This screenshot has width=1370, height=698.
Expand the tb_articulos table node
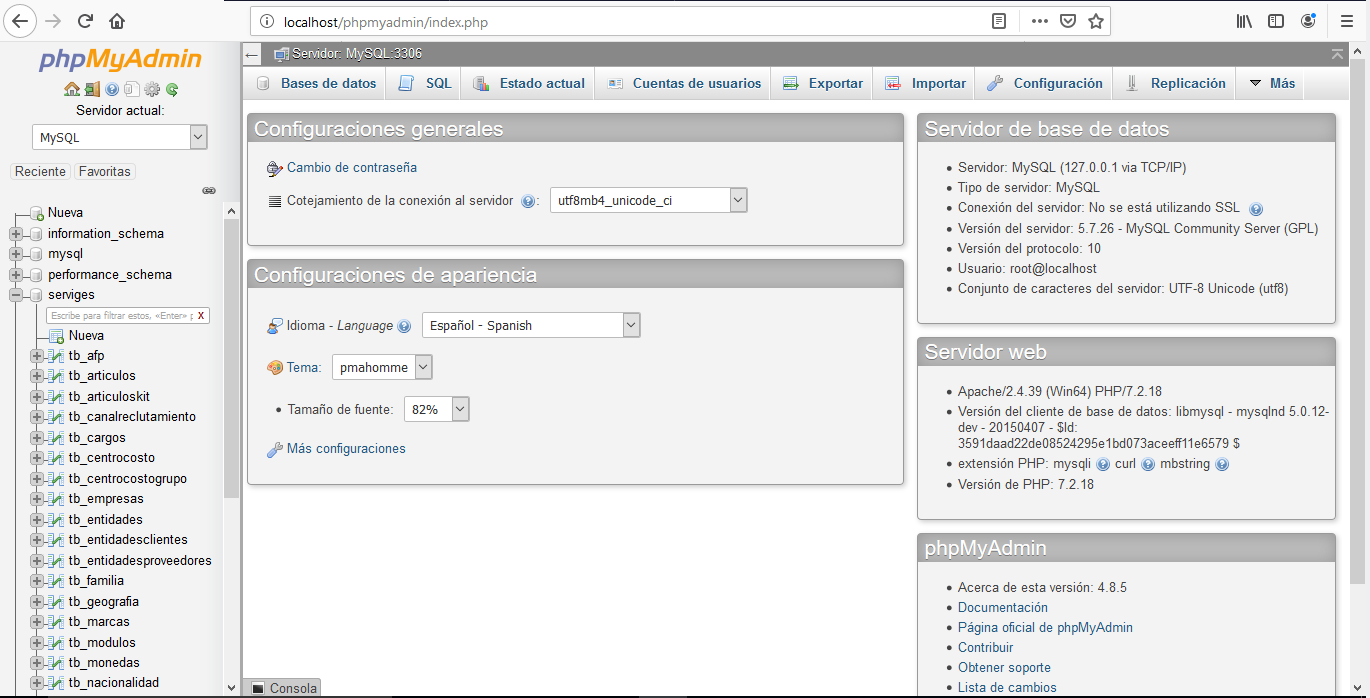(x=37, y=376)
